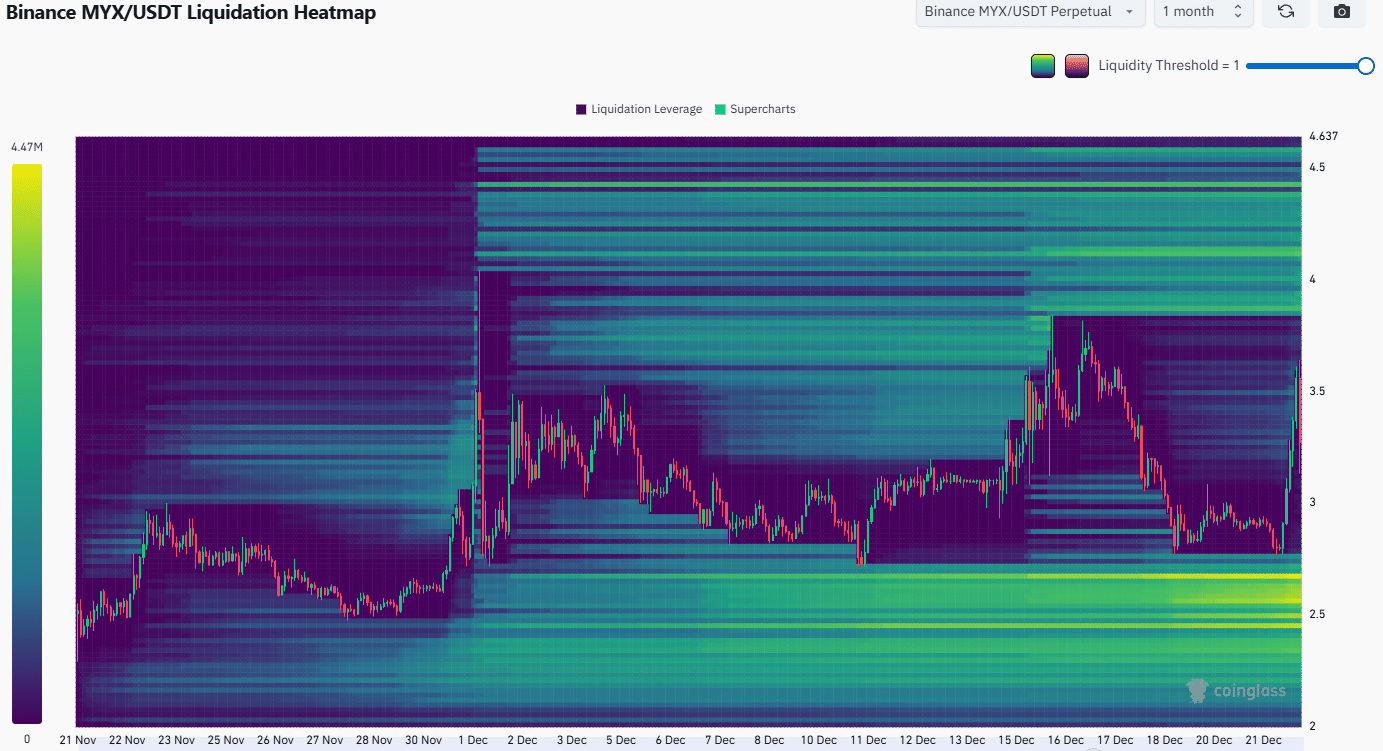Viewport: 1383px width, 751px height.
Task: Click the 22 Nov date label
Action: [x=126, y=741]
